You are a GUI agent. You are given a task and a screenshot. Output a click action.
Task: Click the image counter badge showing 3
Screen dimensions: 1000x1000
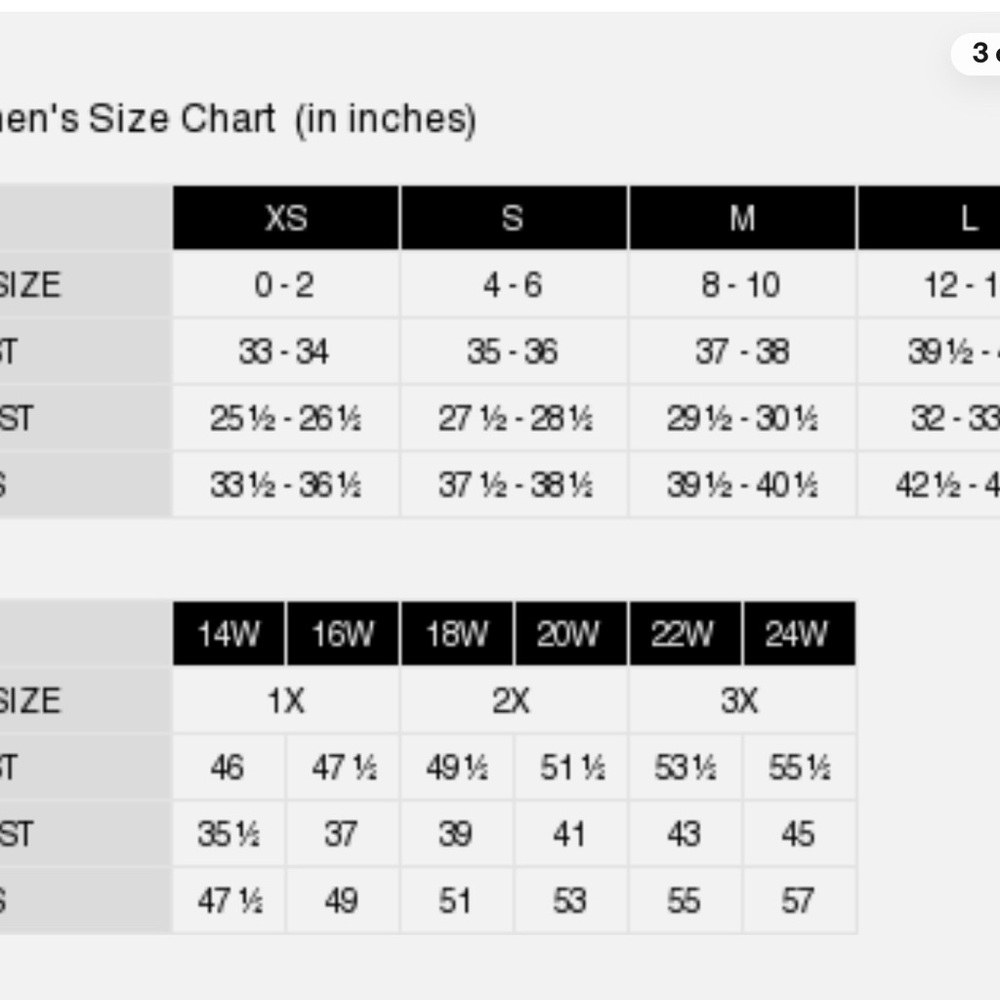pyautogui.click(x=976, y=54)
